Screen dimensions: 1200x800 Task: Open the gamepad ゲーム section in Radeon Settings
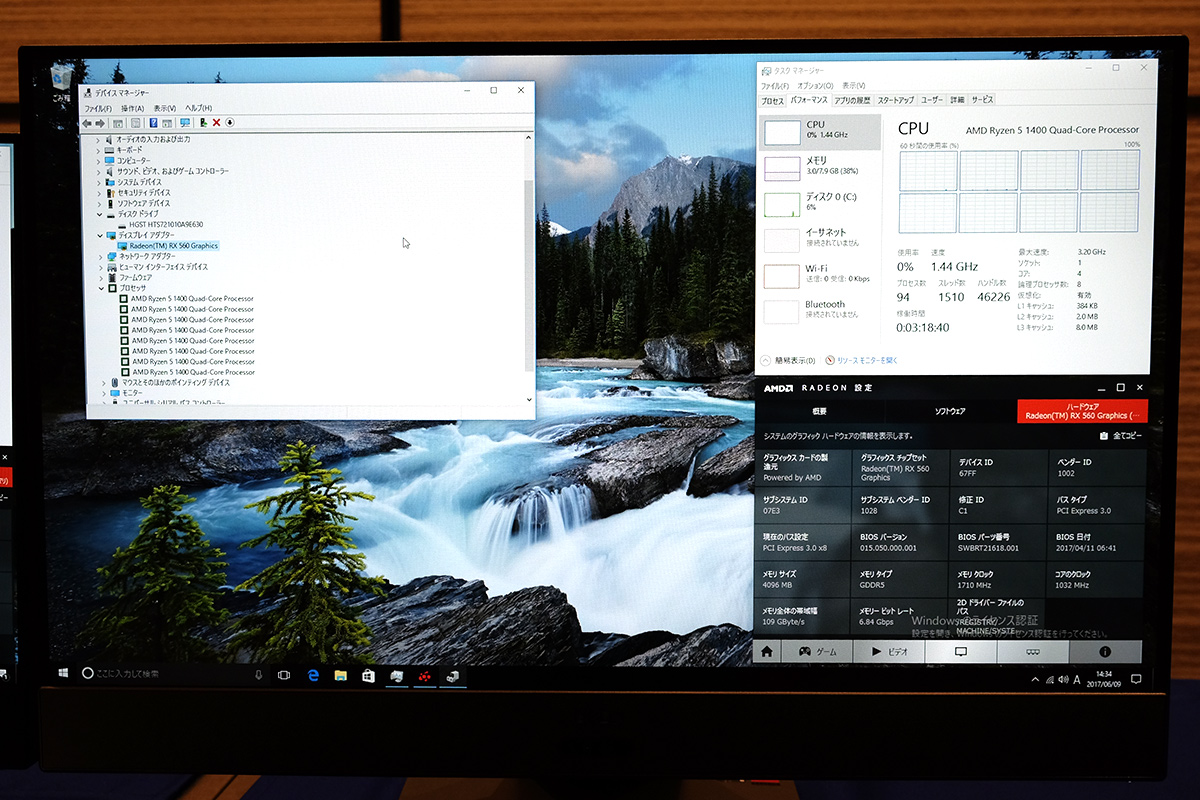click(820, 650)
